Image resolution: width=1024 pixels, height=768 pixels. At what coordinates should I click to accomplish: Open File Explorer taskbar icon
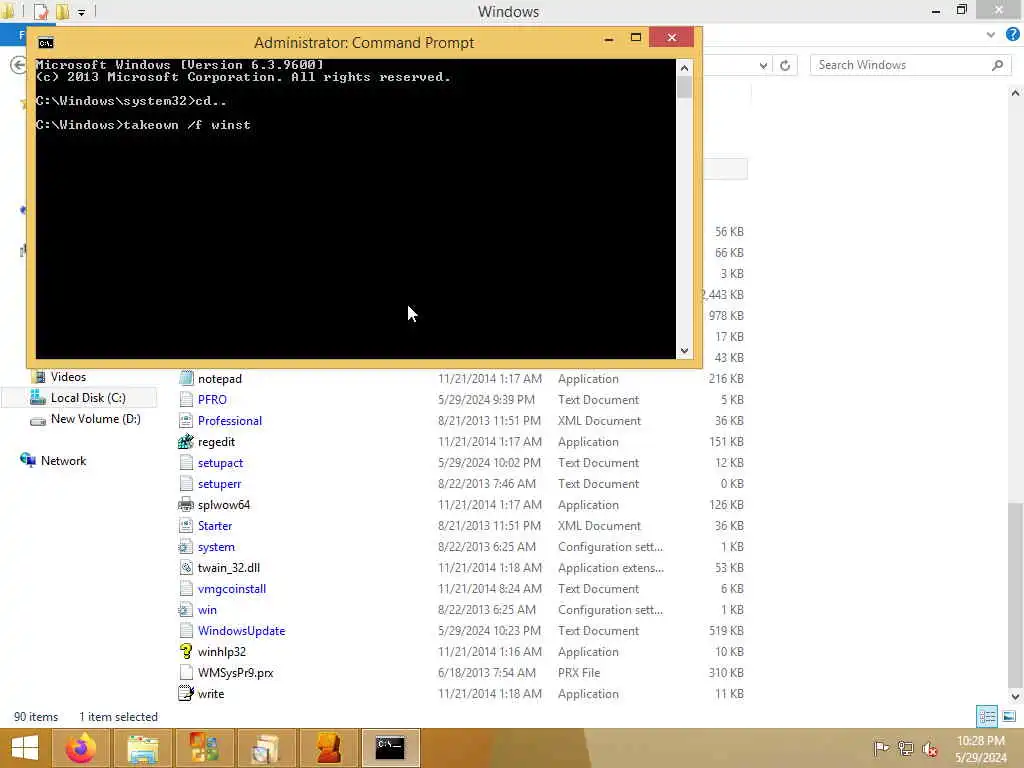point(142,748)
